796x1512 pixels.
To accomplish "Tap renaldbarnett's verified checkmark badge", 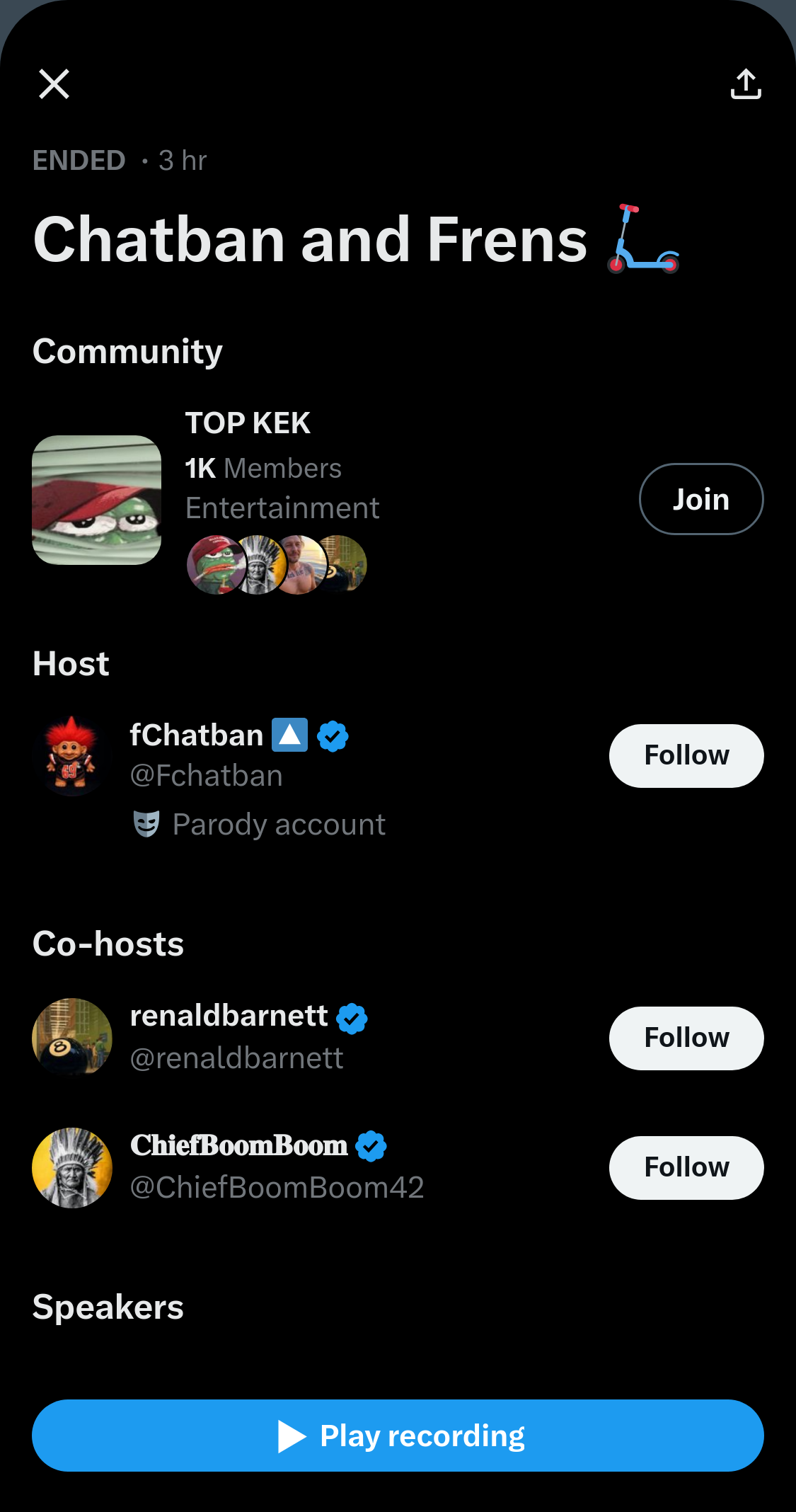I will [352, 1018].
